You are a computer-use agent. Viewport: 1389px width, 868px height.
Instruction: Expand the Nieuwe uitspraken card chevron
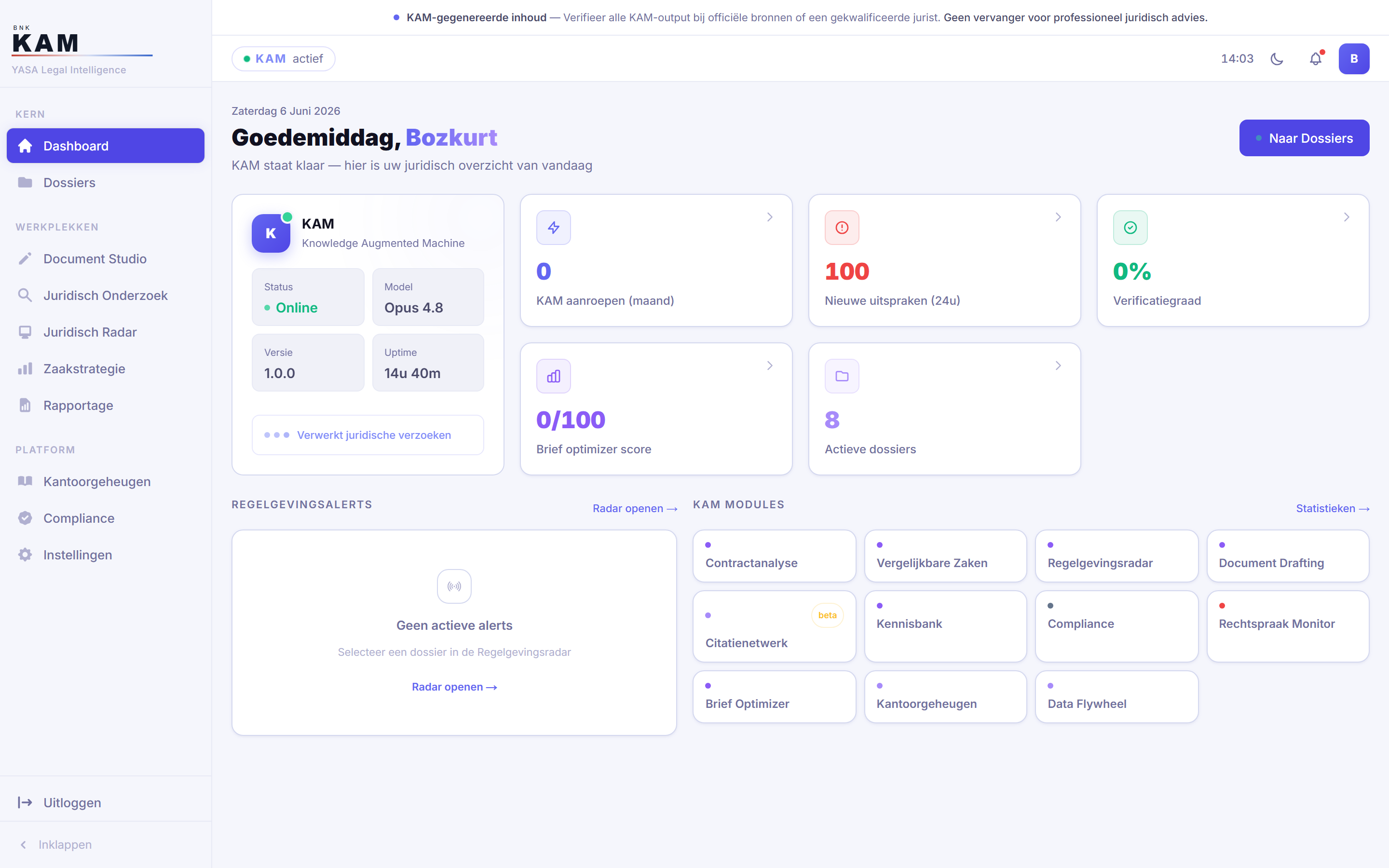coord(1058,217)
